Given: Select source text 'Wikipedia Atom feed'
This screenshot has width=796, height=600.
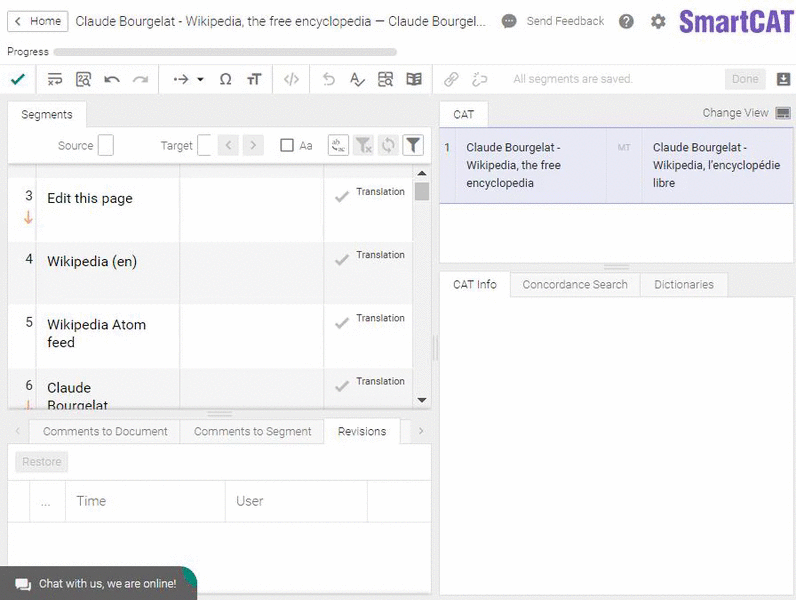Looking at the screenshot, I should [x=96, y=334].
